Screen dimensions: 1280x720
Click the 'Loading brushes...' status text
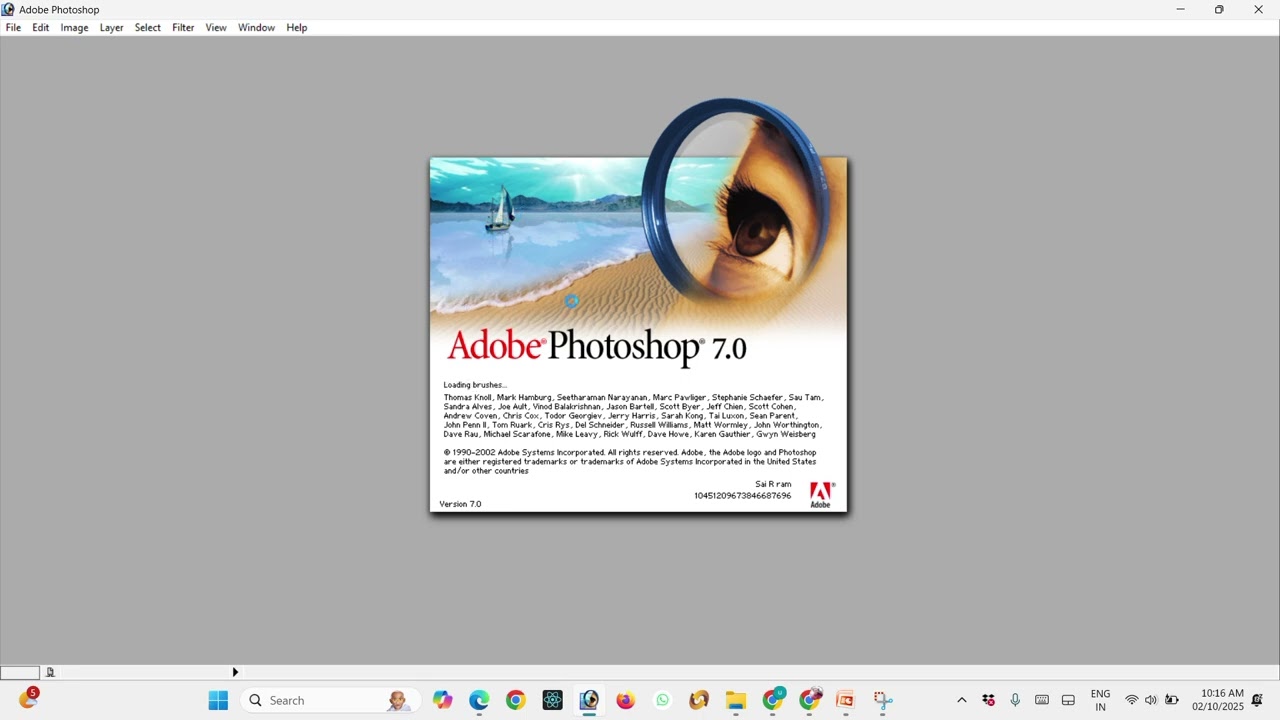(475, 385)
